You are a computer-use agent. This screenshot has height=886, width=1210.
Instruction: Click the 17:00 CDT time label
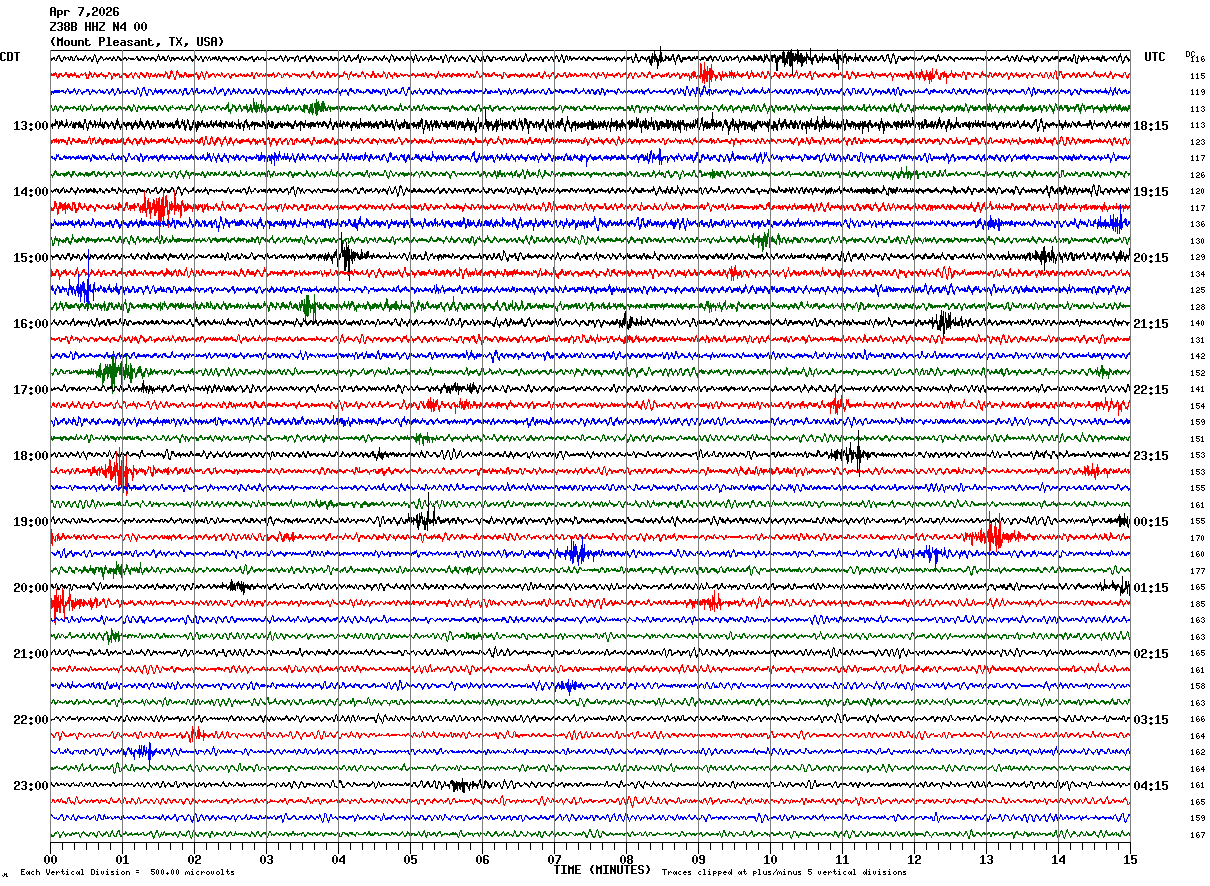[30, 390]
